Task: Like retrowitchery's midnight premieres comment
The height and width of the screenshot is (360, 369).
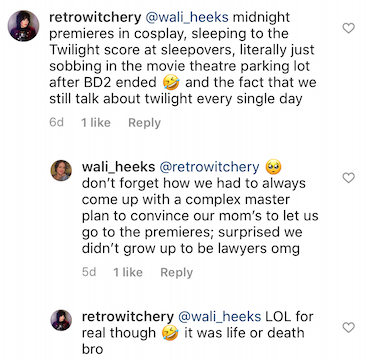Action: click(x=349, y=28)
